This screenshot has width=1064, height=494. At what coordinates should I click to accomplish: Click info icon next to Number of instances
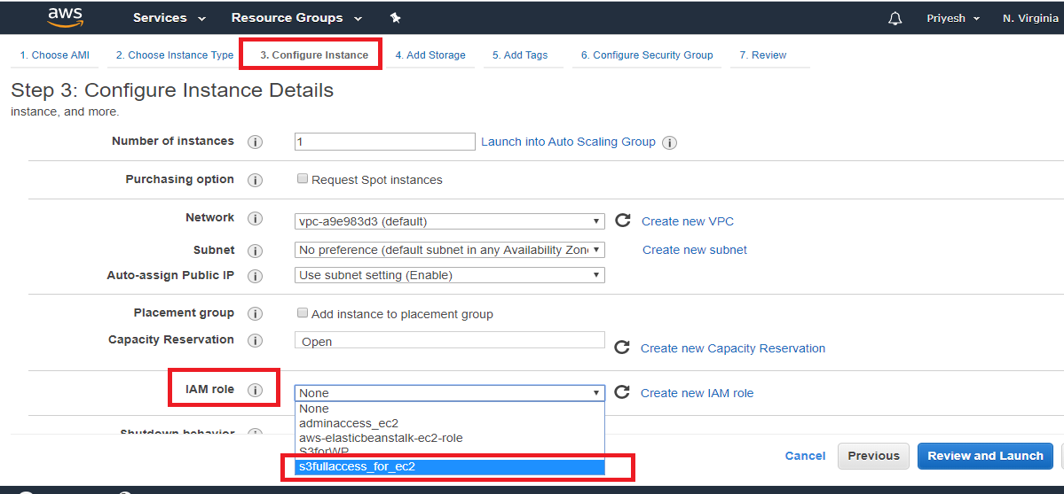[254, 142]
